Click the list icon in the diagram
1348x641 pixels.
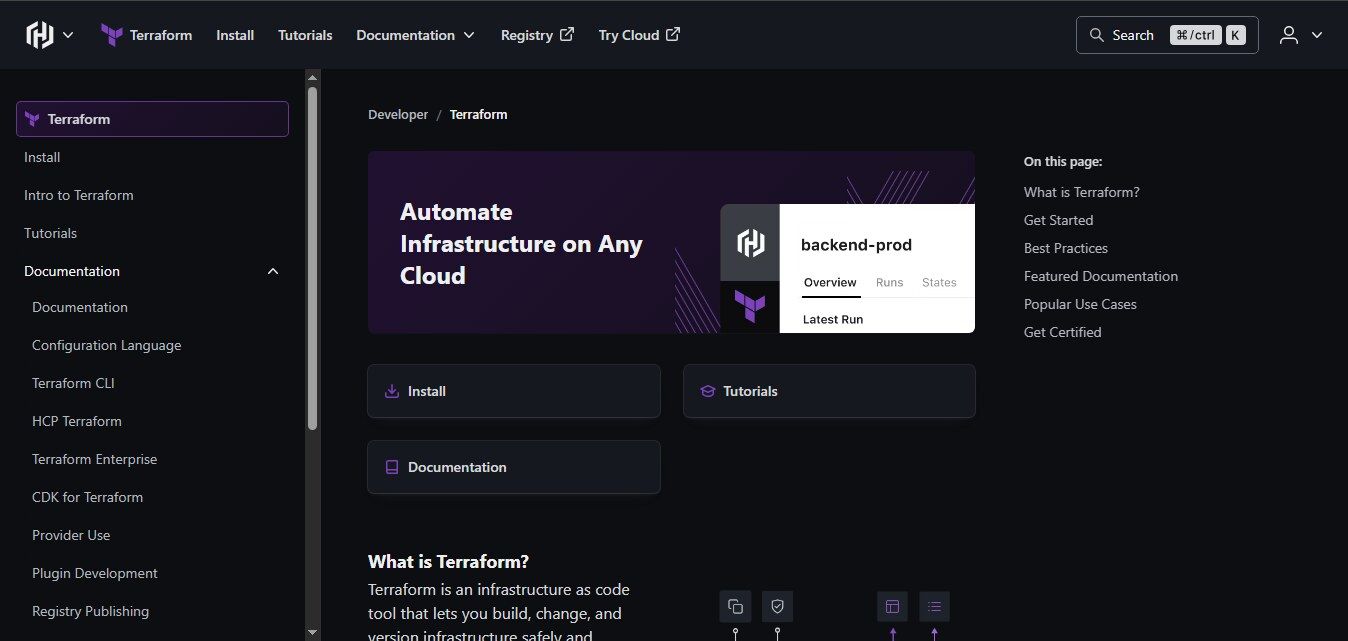tap(934, 606)
